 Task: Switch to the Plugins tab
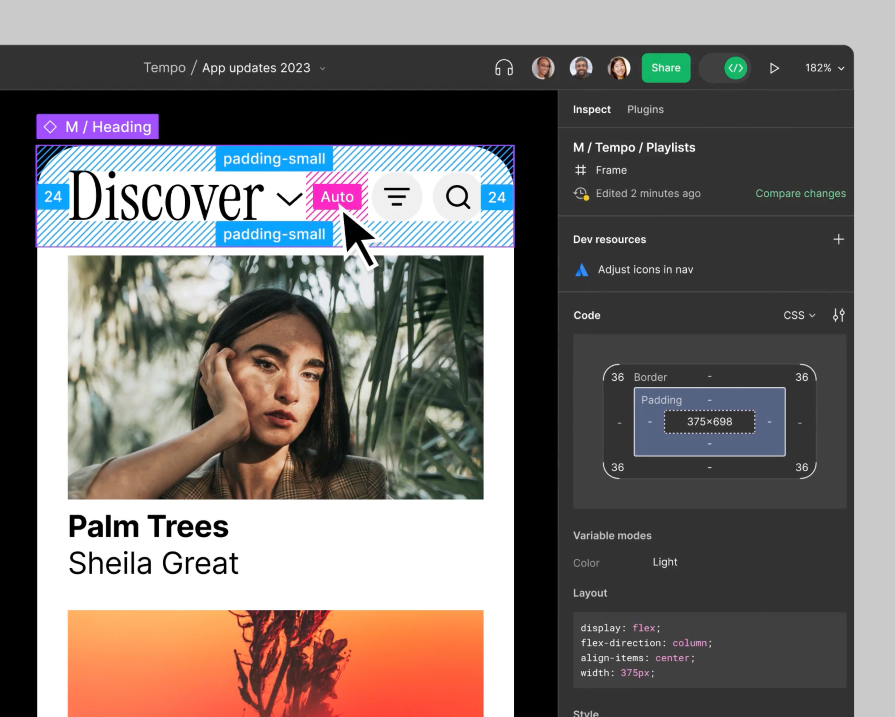coord(645,109)
